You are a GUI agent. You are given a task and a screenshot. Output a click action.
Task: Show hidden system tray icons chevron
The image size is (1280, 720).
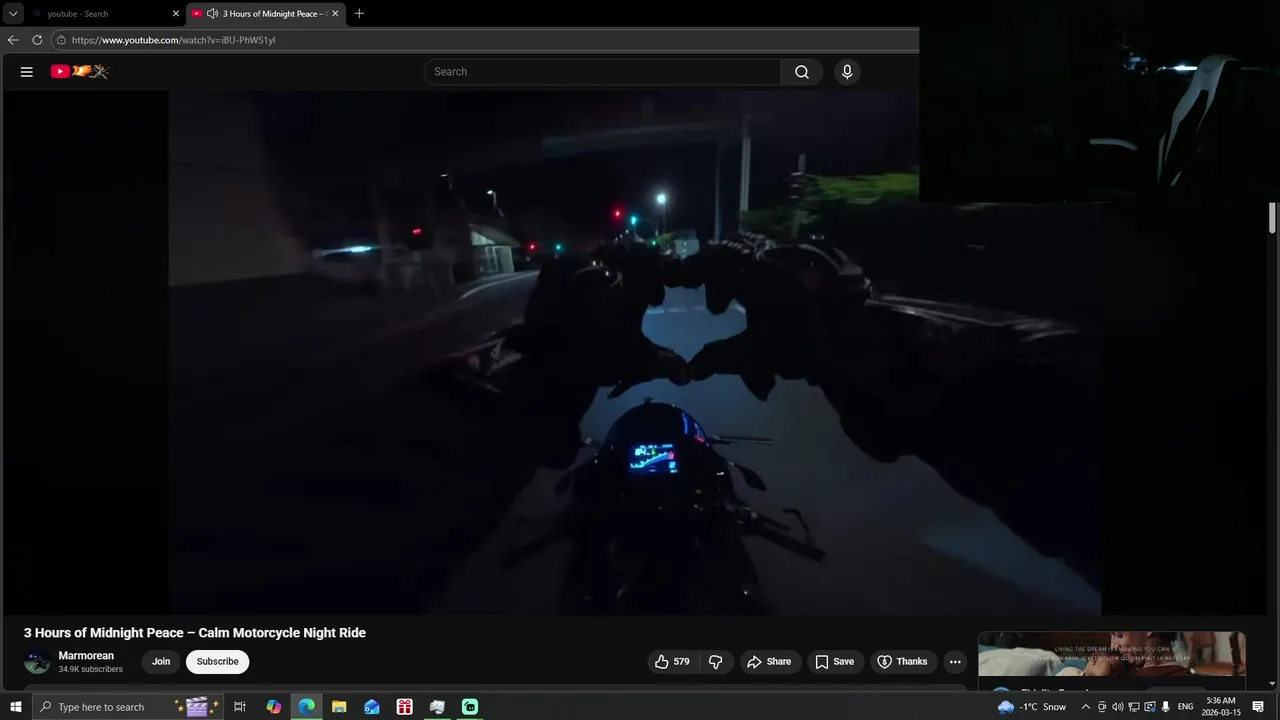tap(1086, 707)
